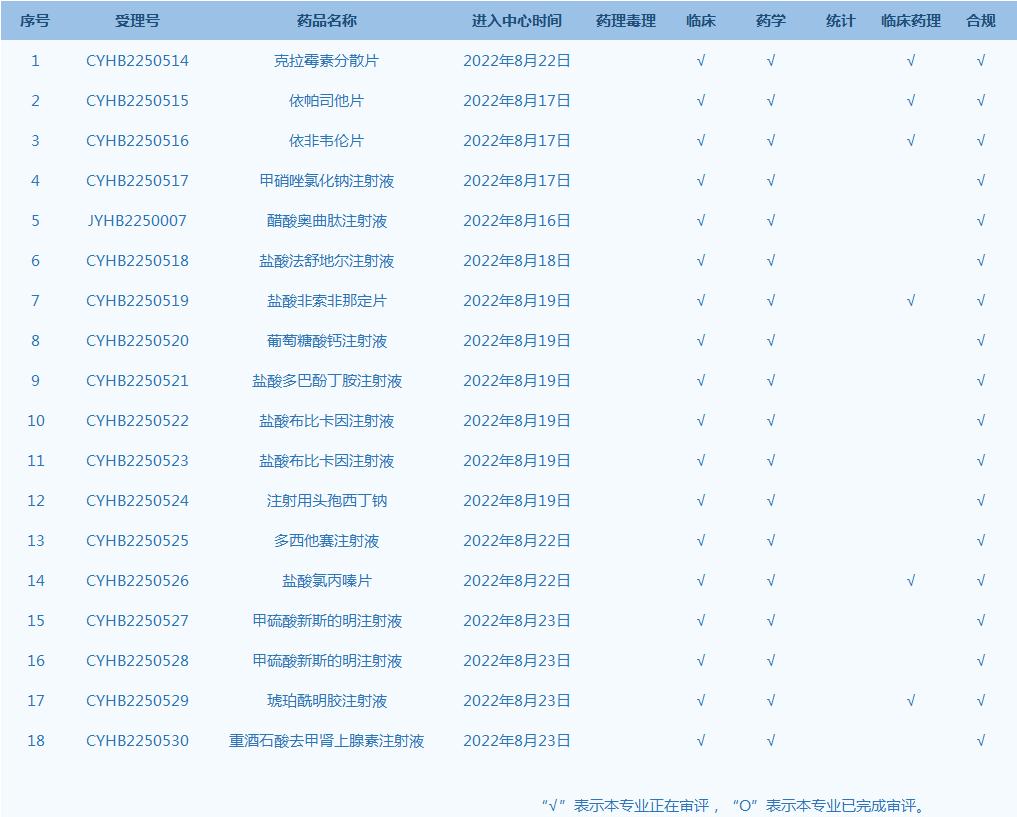1017x817 pixels.
Task: Click 临床药理 checkmark for 琥珀酰明胶注射液
Action: coord(911,701)
